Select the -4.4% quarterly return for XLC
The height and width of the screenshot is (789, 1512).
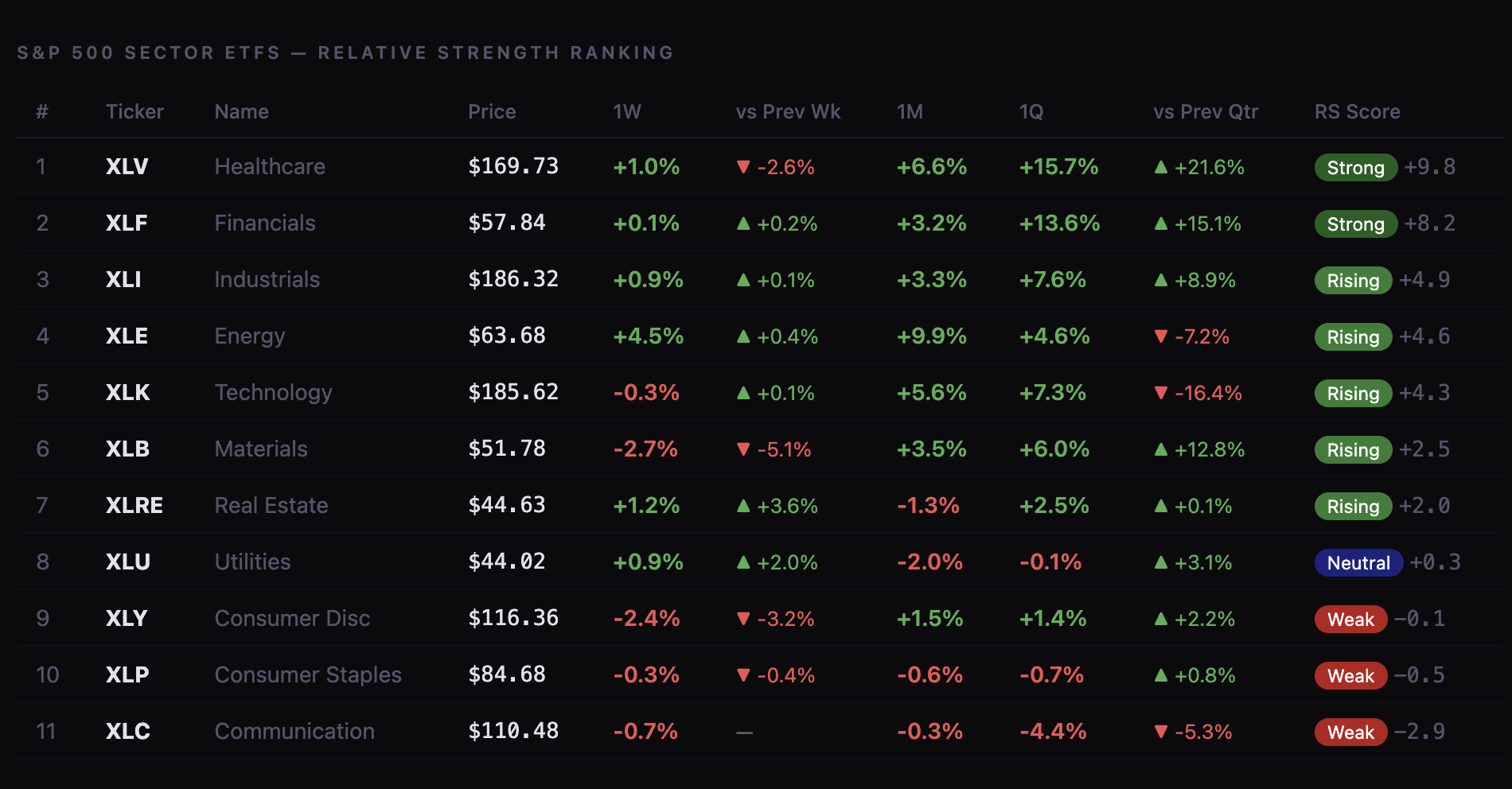click(x=1053, y=732)
